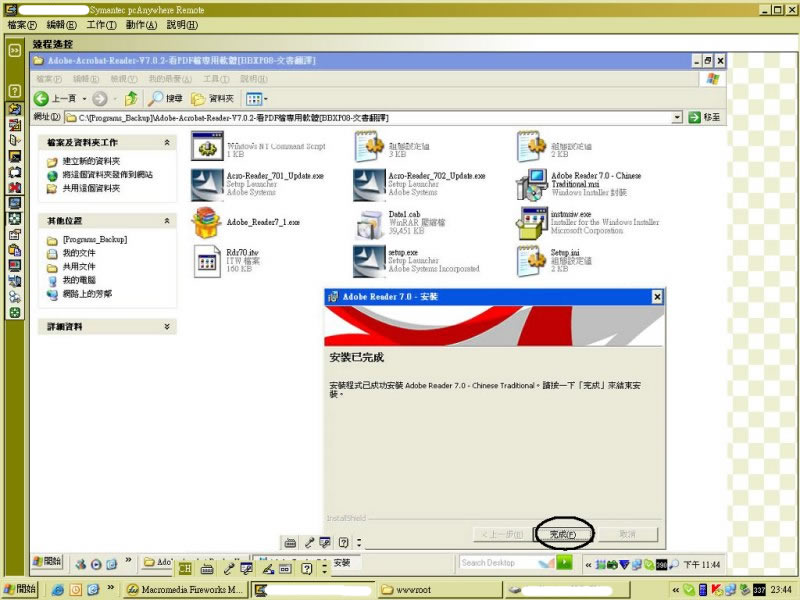This screenshot has width=800, height=600.
Task: Click the sidebar icon with yellow-blue arrows
Action: click(15, 109)
